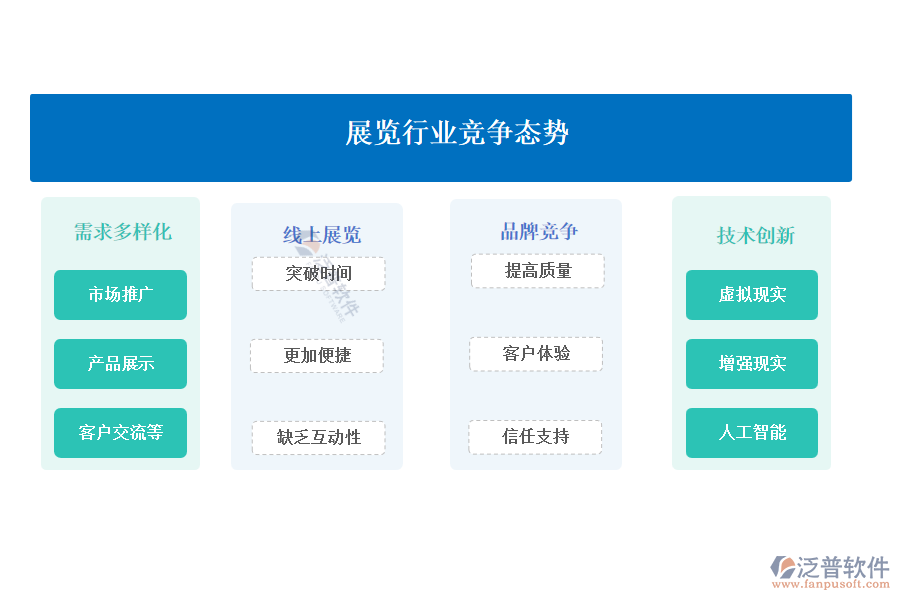Select the 客户体验 box
The image size is (900, 600).
click(x=536, y=354)
